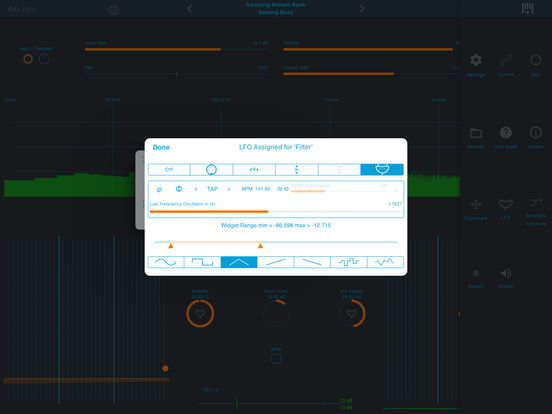The width and height of the screenshot is (552, 414).
Task: Open the LFO icon in side panel
Action: (506, 204)
